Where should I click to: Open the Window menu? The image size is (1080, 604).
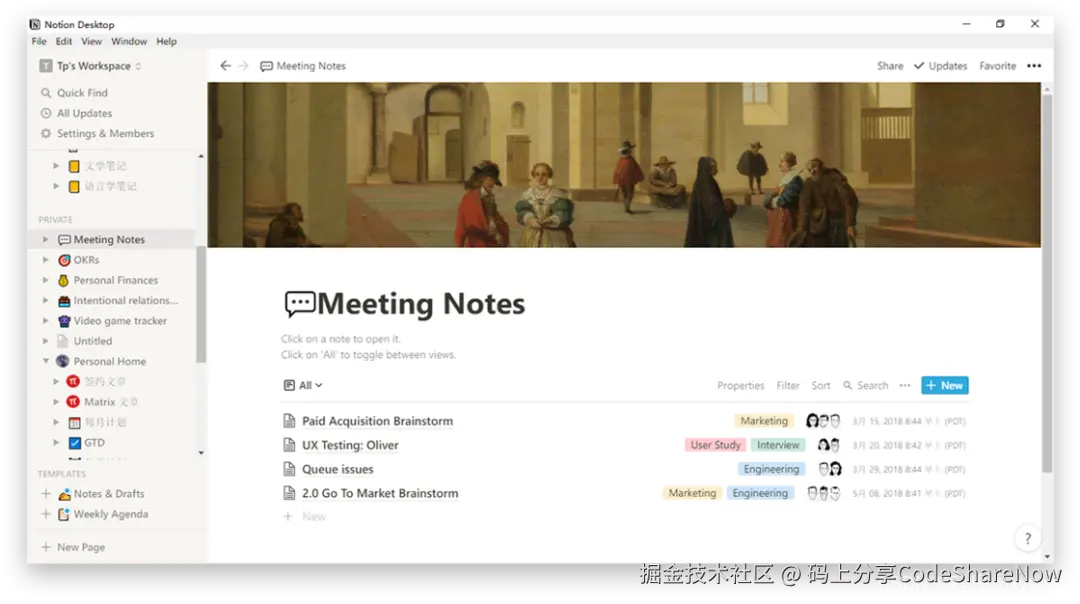point(129,41)
